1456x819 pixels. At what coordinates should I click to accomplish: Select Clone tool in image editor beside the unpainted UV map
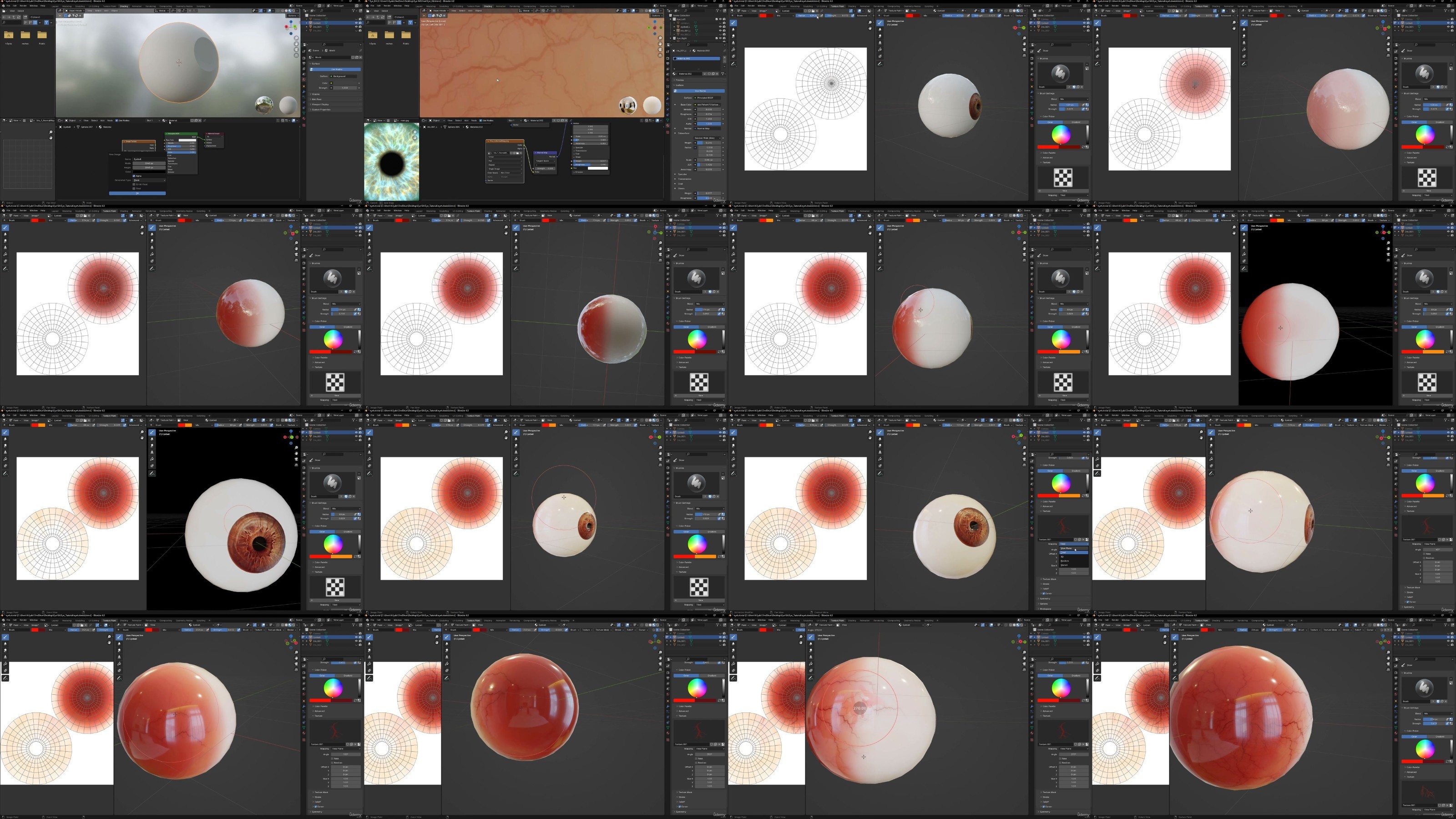tap(733, 42)
